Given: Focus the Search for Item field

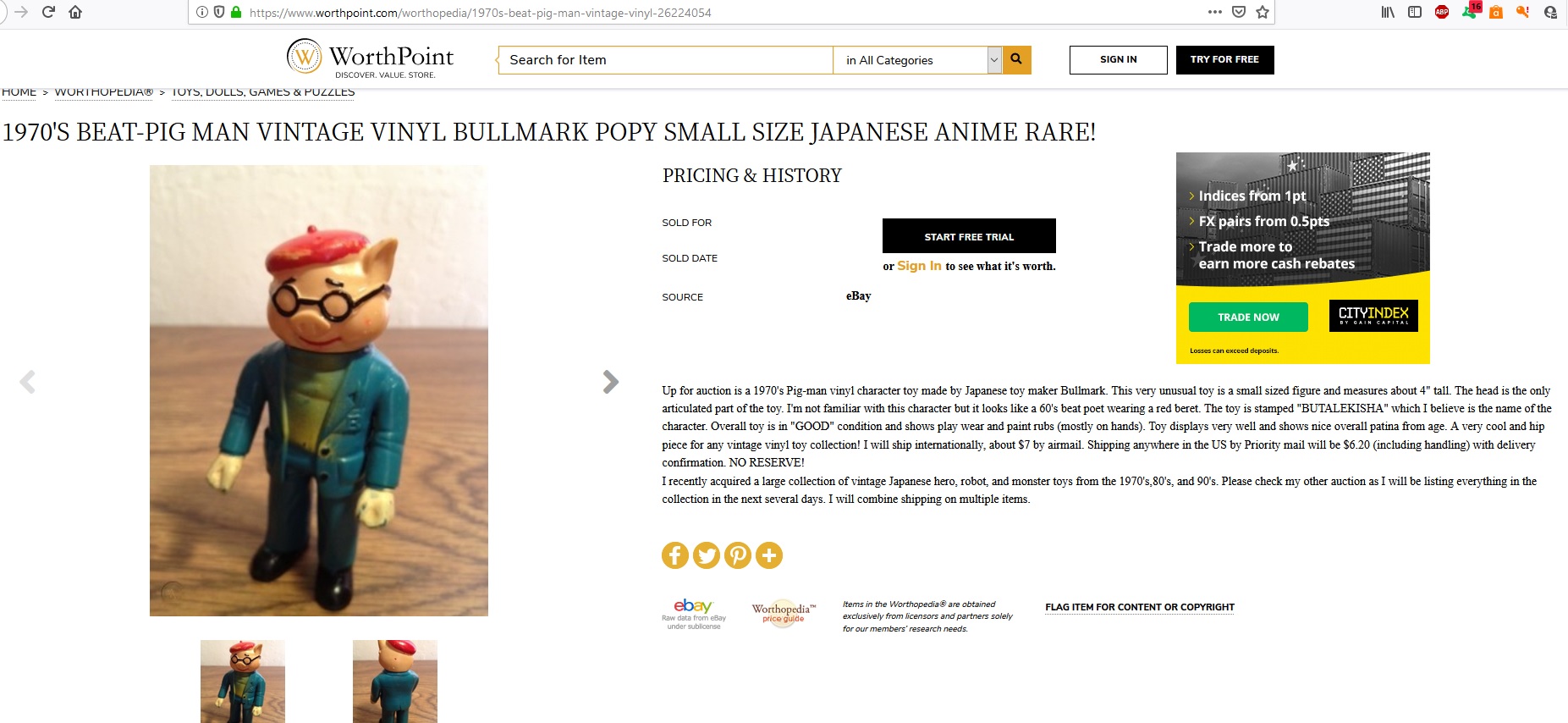Looking at the screenshot, I should pos(666,60).
